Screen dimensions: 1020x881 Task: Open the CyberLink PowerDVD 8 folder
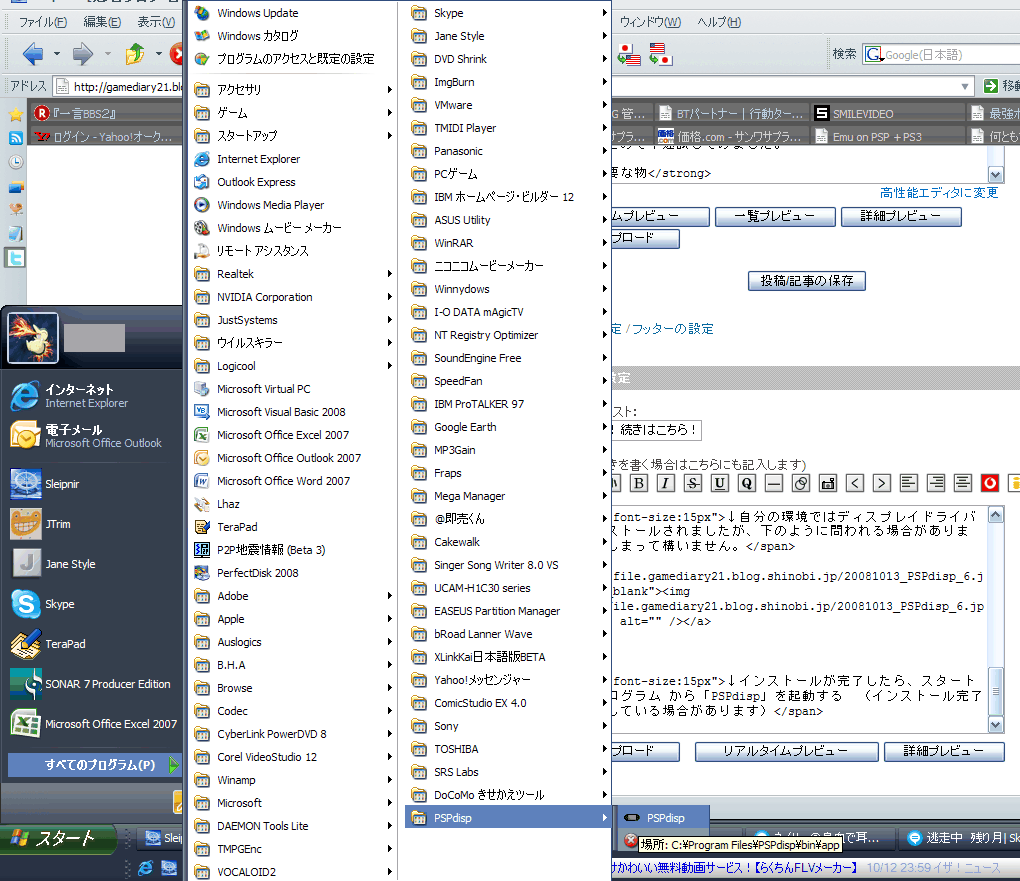(293, 735)
